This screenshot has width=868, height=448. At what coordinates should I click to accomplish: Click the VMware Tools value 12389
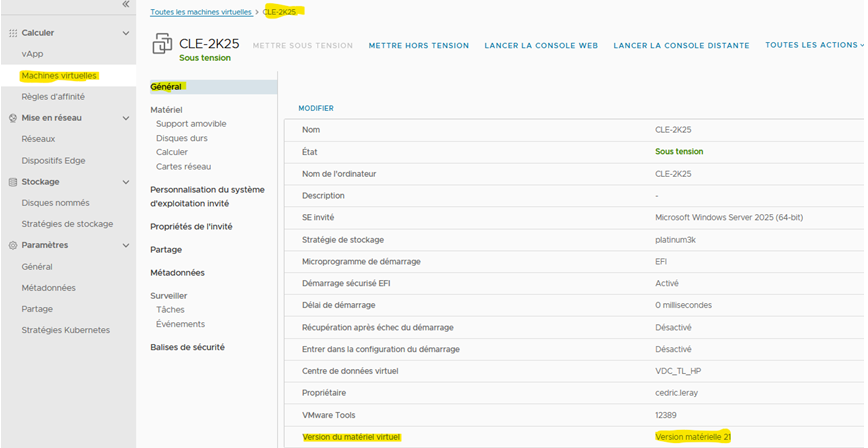(x=666, y=415)
